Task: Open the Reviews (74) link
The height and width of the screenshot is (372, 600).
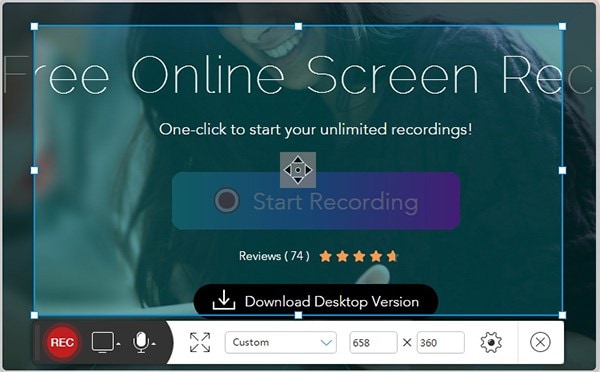Action: pos(274,256)
